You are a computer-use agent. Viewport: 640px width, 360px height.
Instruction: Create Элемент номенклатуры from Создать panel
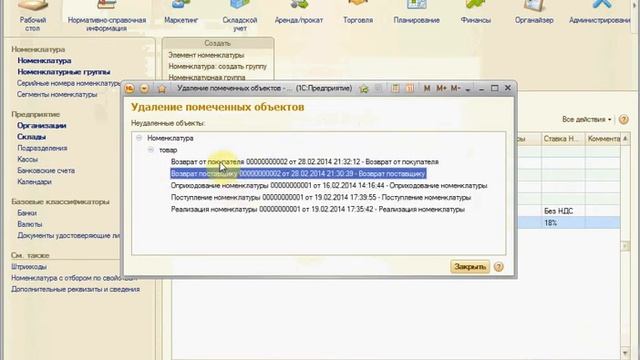pyautogui.click(x=206, y=55)
